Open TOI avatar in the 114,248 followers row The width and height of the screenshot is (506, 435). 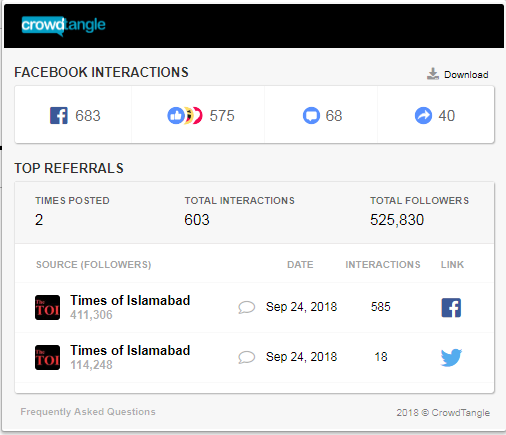coord(47,357)
